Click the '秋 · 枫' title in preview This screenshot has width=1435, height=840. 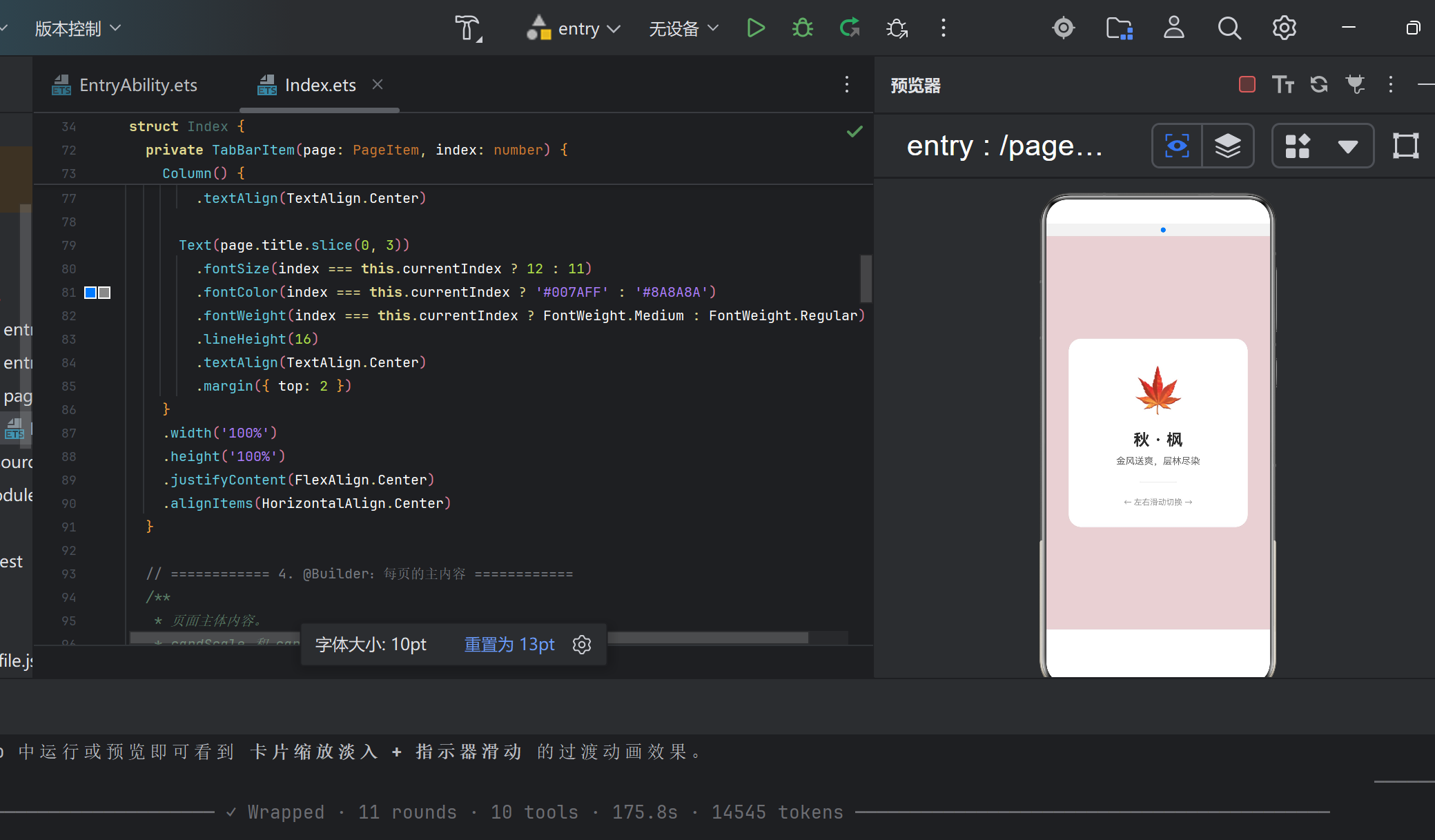point(1158,440)
